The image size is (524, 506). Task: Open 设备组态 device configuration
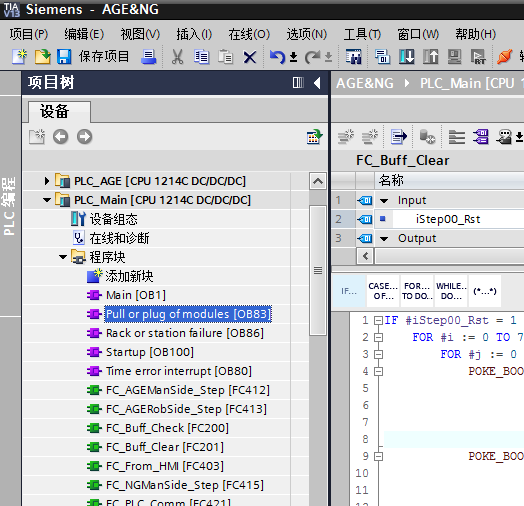(113, 219)
